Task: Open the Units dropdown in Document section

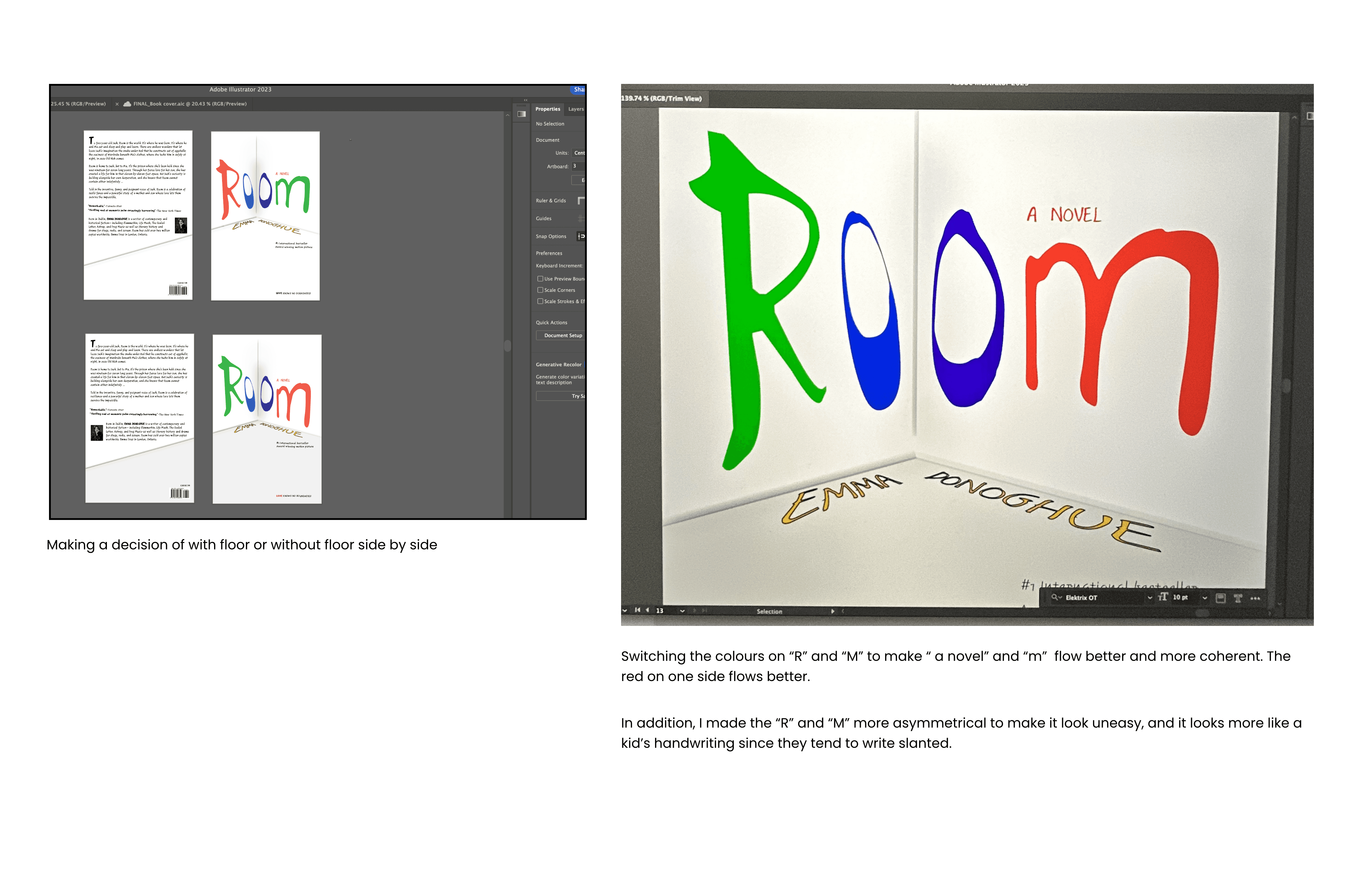Action: click(x=578, y=153)
